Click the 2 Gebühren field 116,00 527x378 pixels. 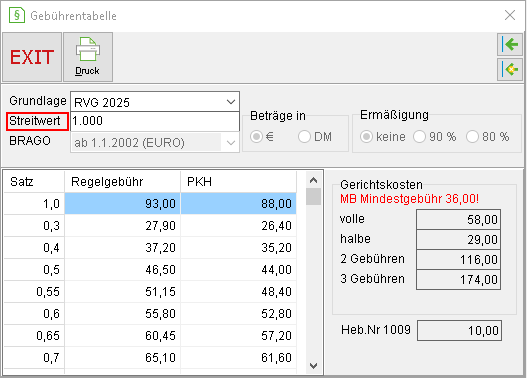458,259
